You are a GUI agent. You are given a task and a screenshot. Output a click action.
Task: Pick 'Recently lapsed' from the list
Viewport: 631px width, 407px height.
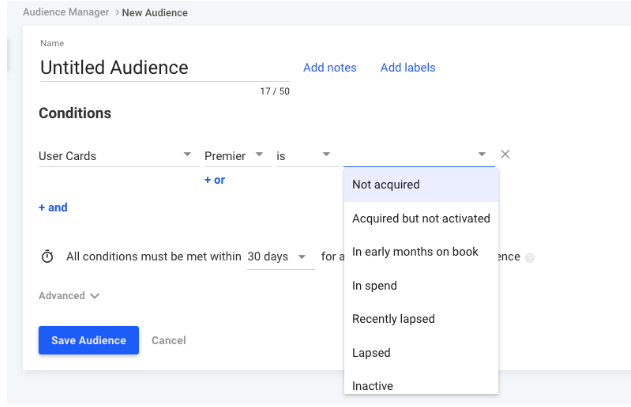click(x=421, y=319)
